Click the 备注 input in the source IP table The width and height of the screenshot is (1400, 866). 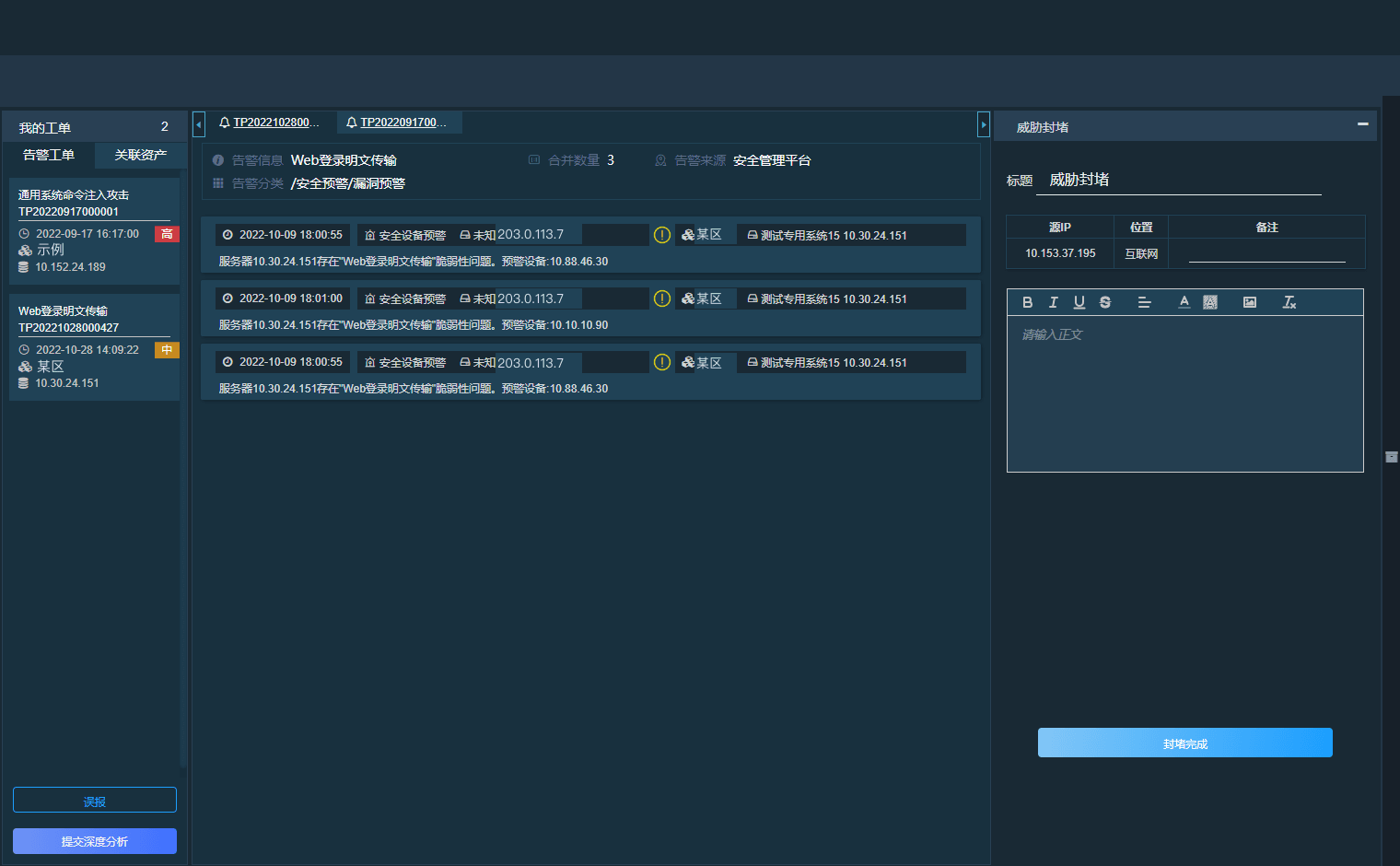[1266, 253]
